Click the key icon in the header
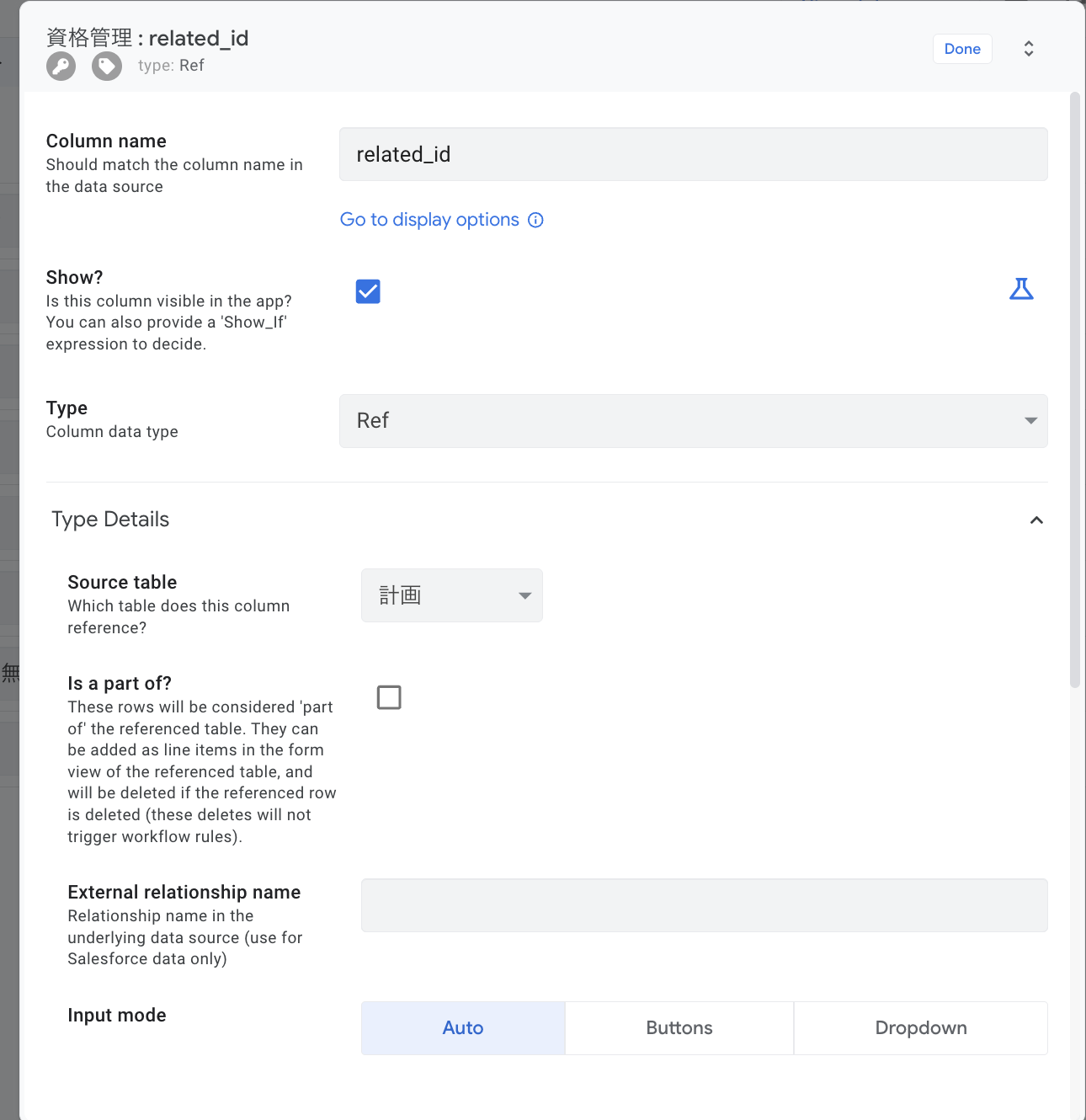The width and height of the screenshot is (1086, 1120). [61, 66]
